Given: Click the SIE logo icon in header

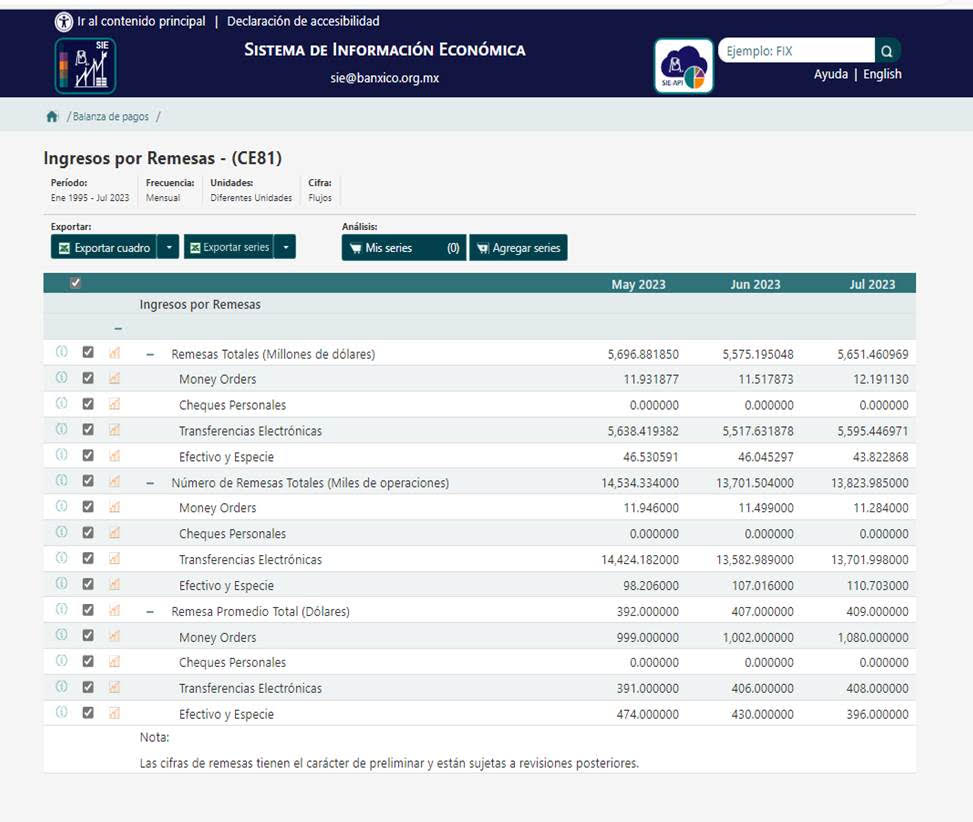Looking at the screenshot, I should (x=85, y=66).
